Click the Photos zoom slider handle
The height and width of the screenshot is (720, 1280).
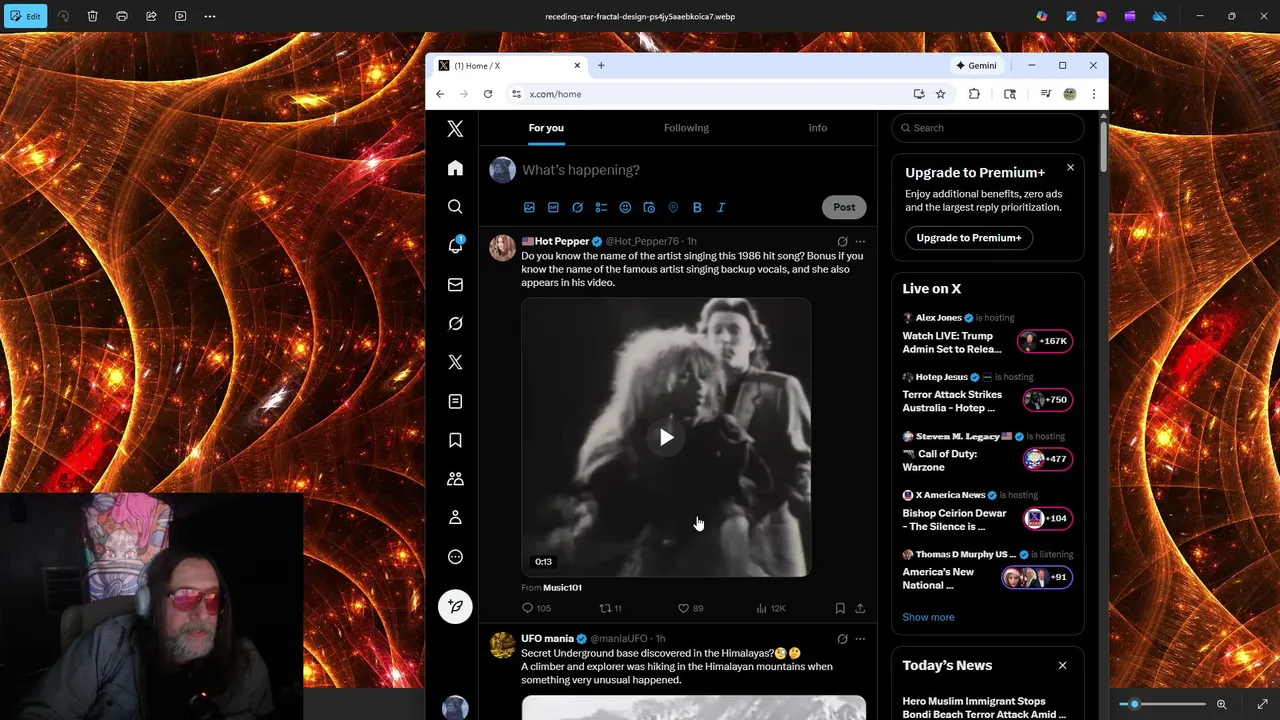tap(1134, 704)
